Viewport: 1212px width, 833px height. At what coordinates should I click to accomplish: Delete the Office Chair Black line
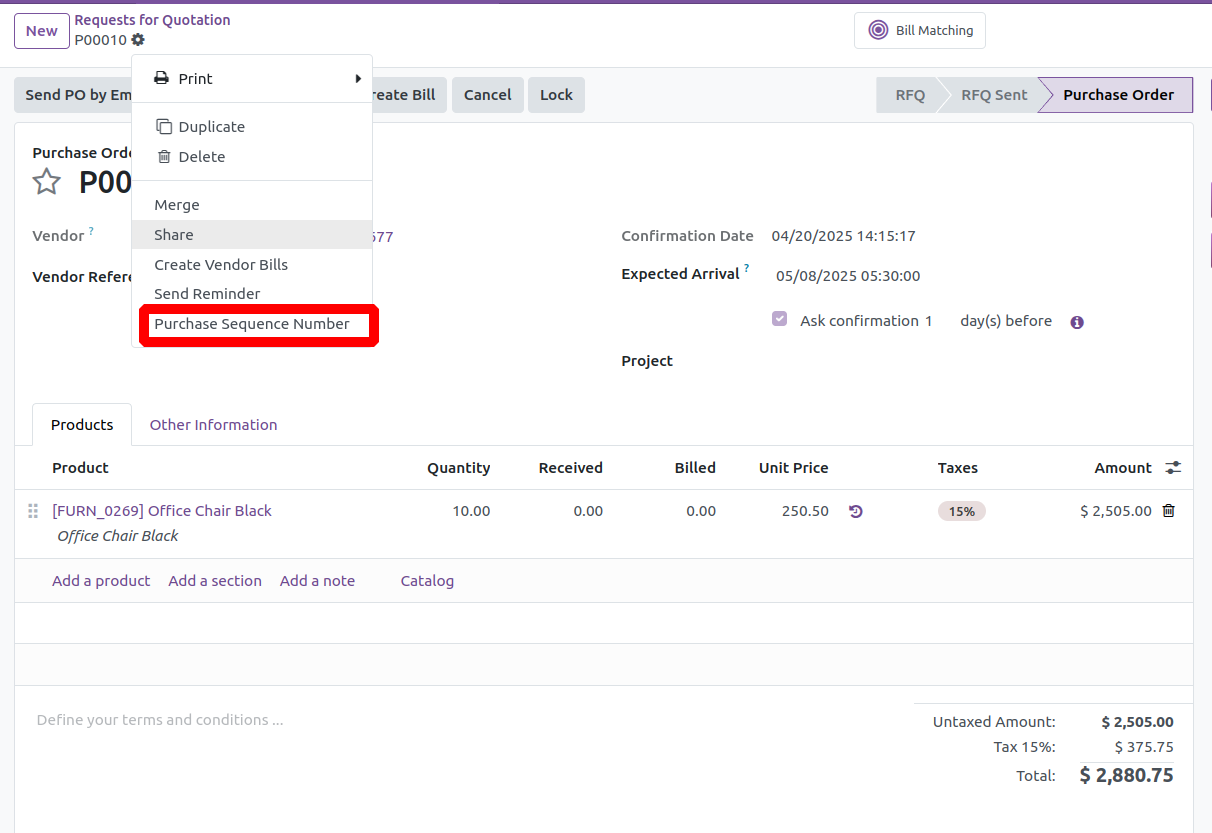point(1169,511)
